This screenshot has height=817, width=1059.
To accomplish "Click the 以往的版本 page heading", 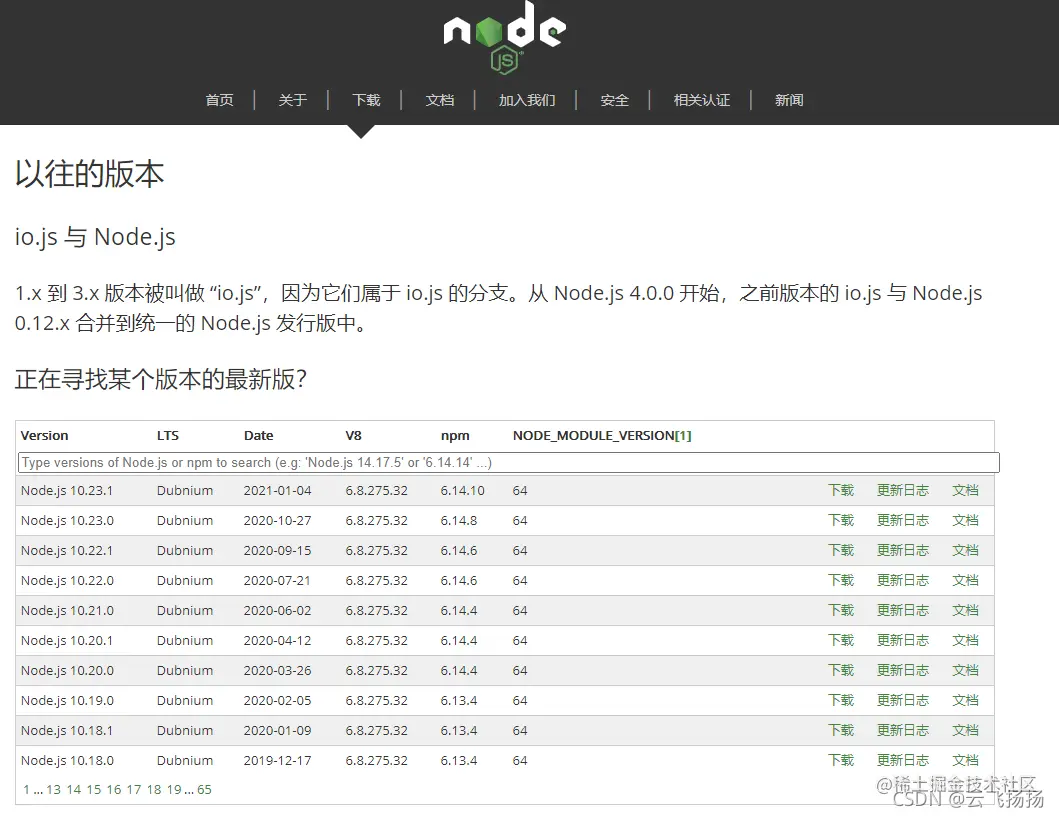I will [89, 174].
